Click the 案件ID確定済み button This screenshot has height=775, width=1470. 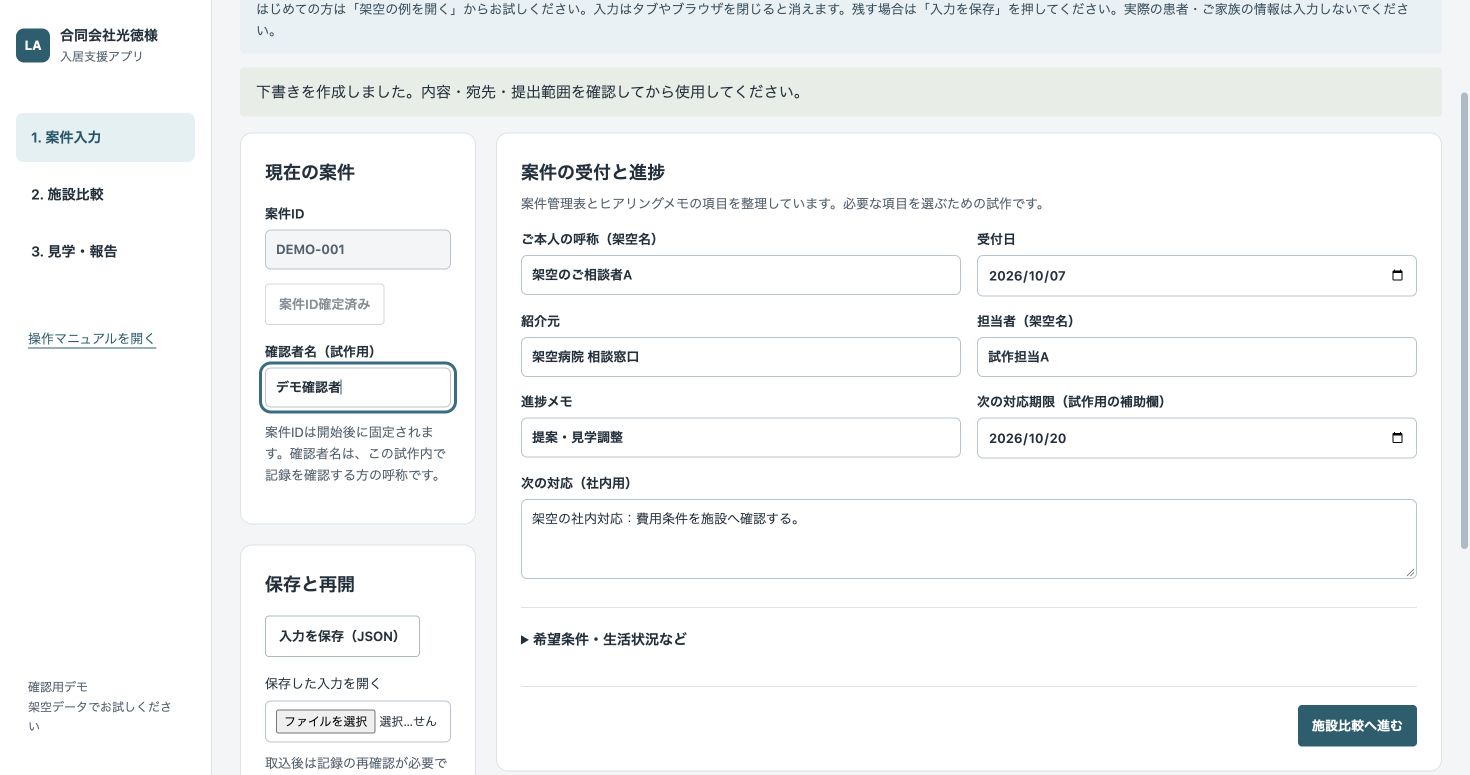324,304
